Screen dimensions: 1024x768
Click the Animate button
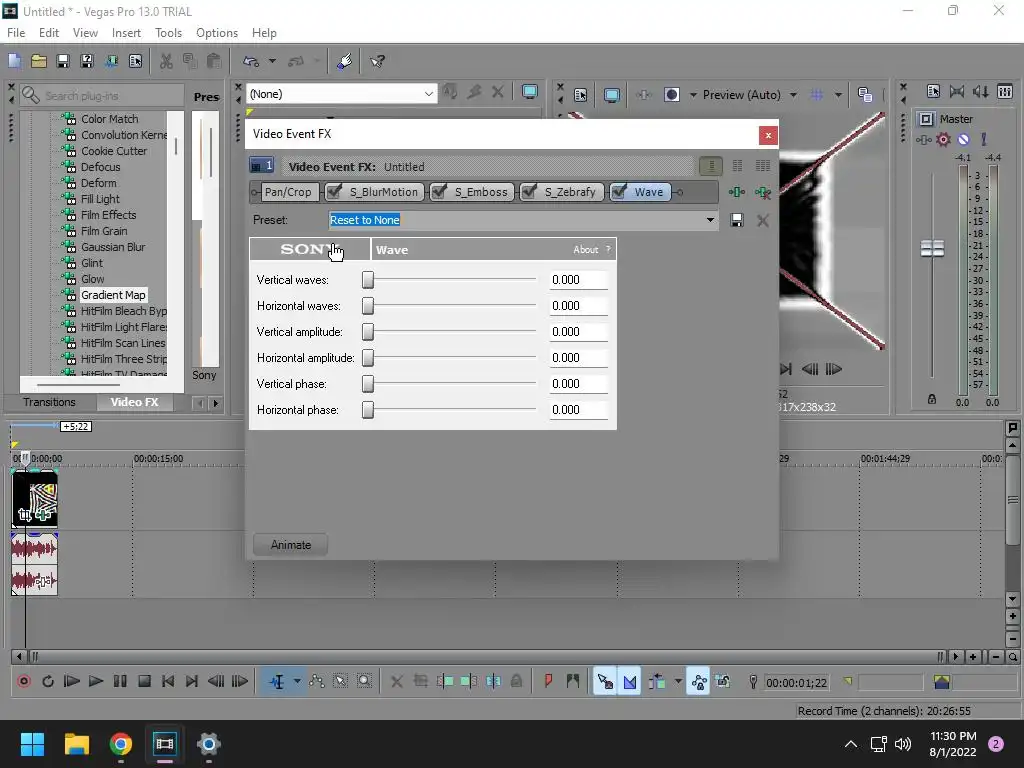pyautogui.click(x=291, y=545)
